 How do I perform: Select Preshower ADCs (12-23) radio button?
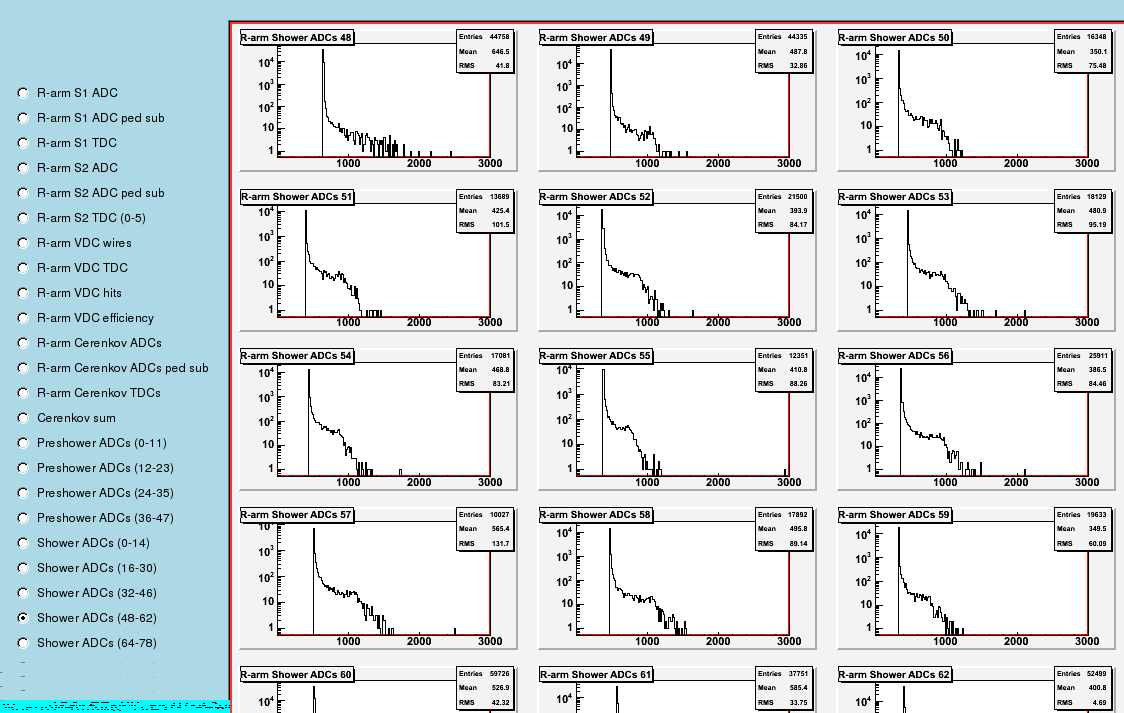(x=23, y=468)
